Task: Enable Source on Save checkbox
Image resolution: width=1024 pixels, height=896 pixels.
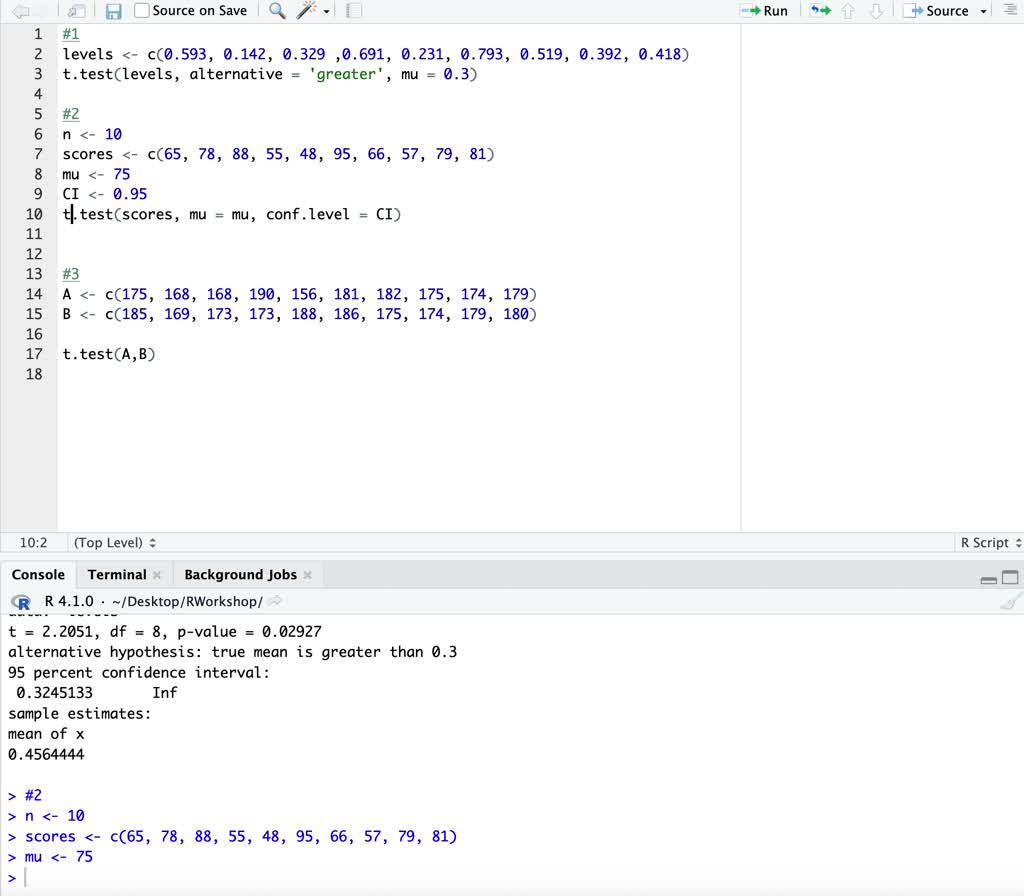Action: [142, 10]
